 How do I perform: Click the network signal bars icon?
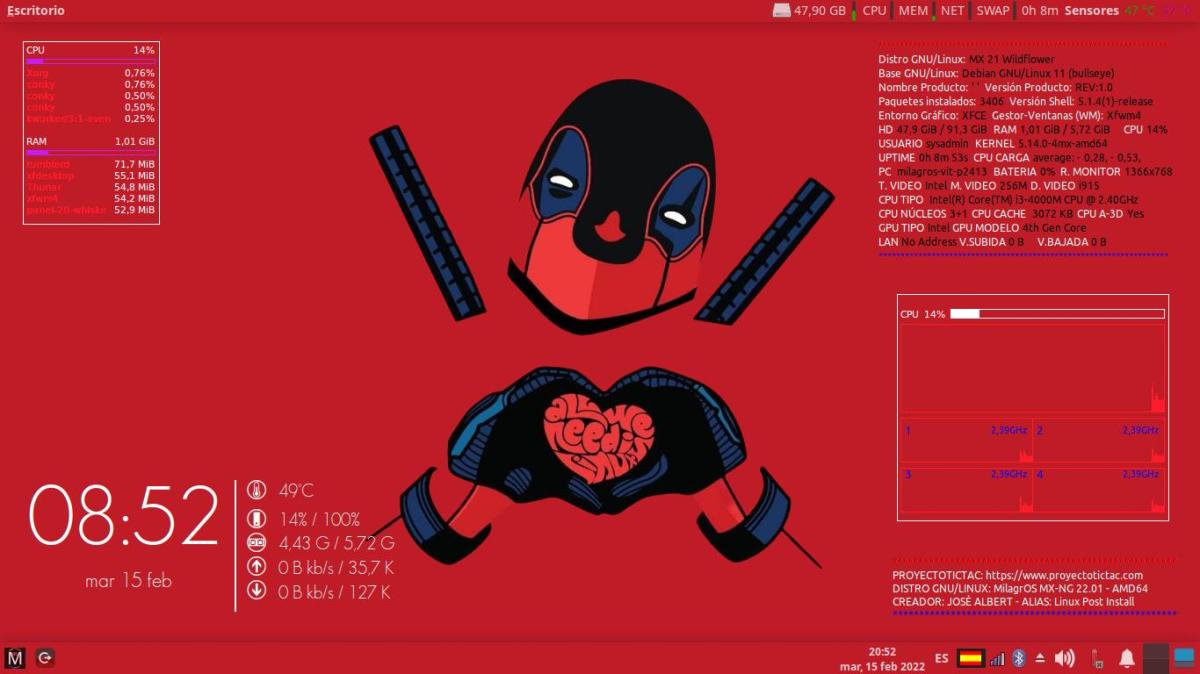(996, 658)
